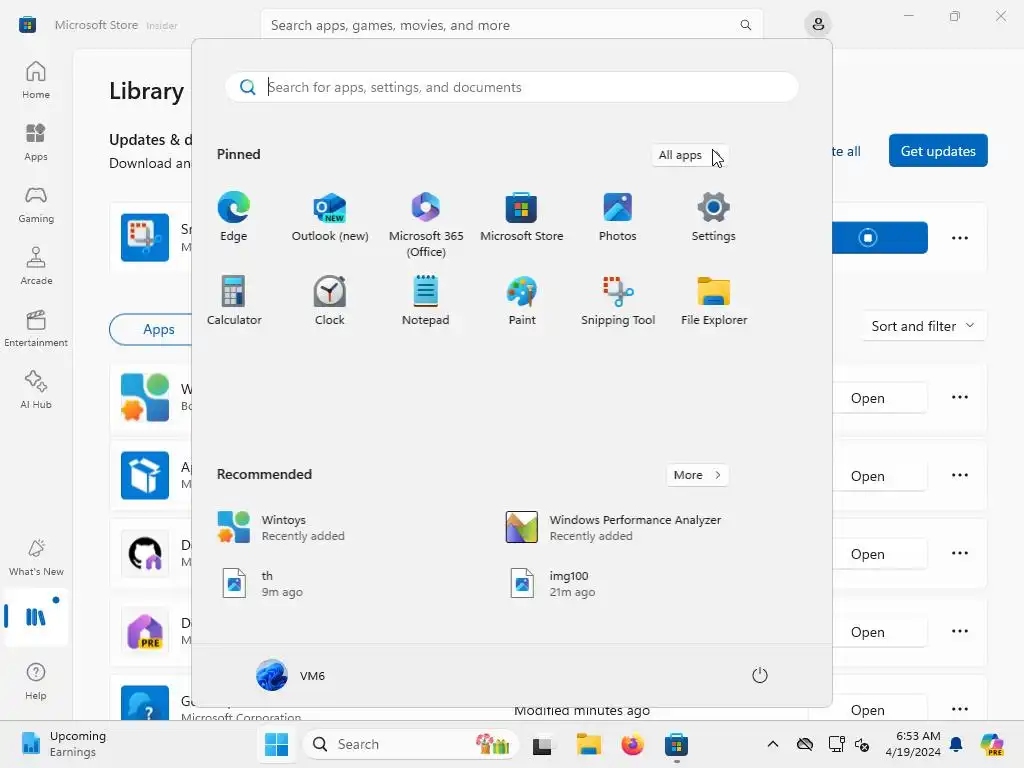
Task: Open more options beside the question-mark head app icon
Action: tap(959, 709)
